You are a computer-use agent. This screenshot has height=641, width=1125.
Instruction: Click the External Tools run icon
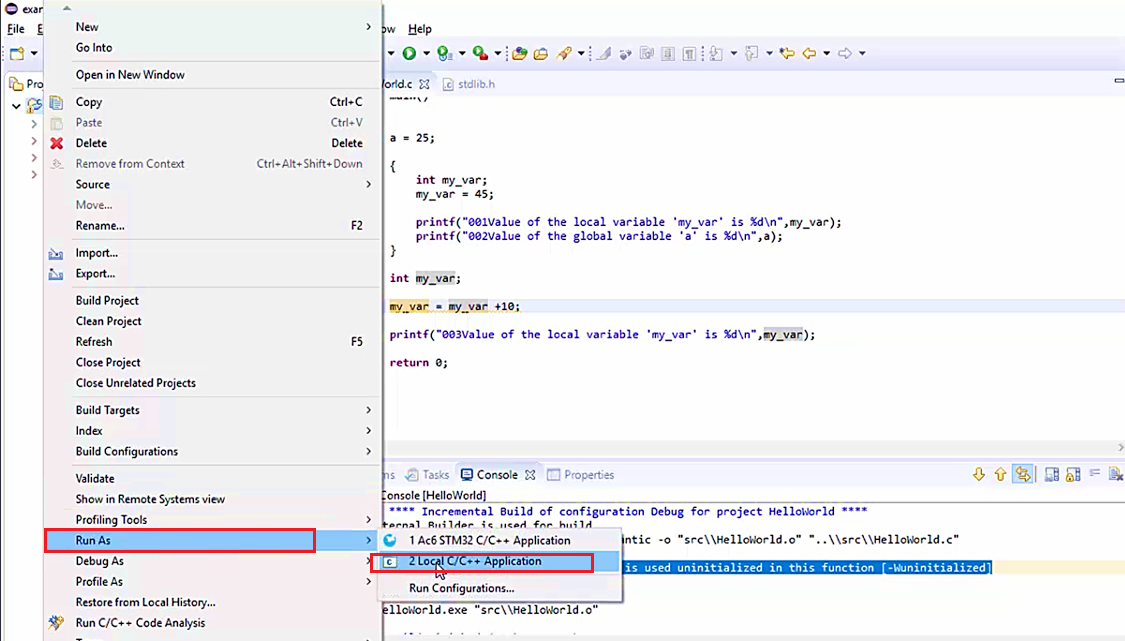coord(480,53)
